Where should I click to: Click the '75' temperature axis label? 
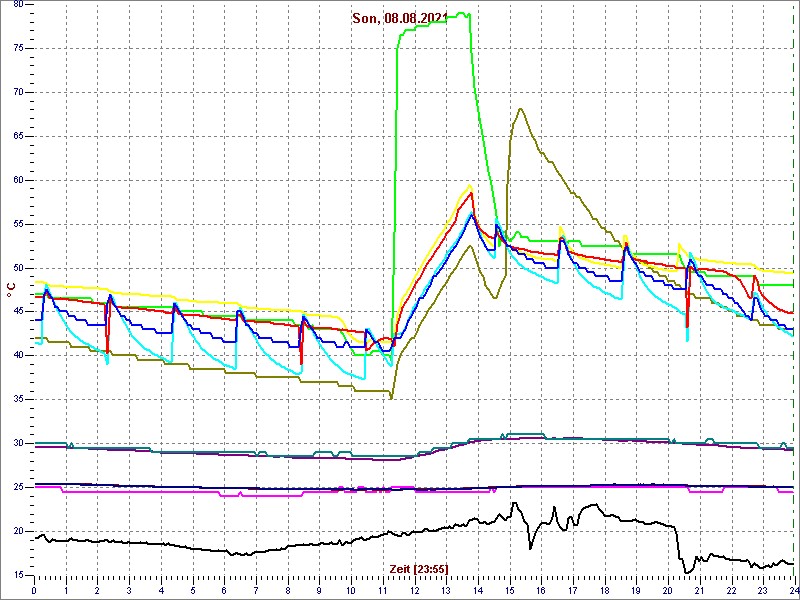click(x=17, y=48)
